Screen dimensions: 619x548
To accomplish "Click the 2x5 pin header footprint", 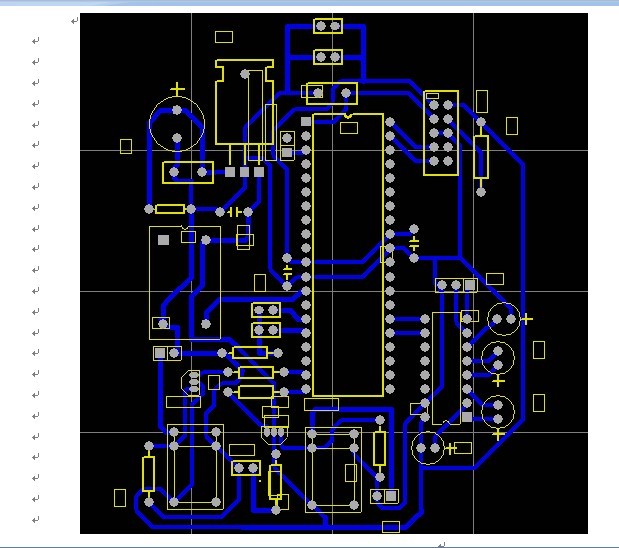I will 441,133.
